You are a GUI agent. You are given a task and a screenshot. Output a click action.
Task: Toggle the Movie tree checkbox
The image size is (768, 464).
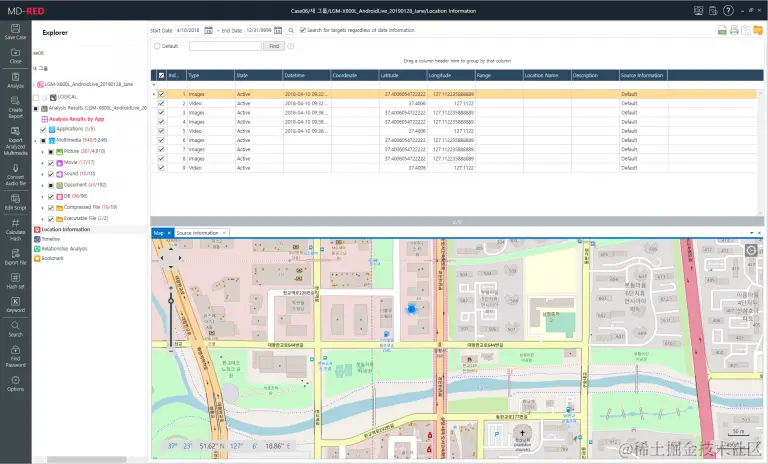pyautogui.click(x=51, y=163)
